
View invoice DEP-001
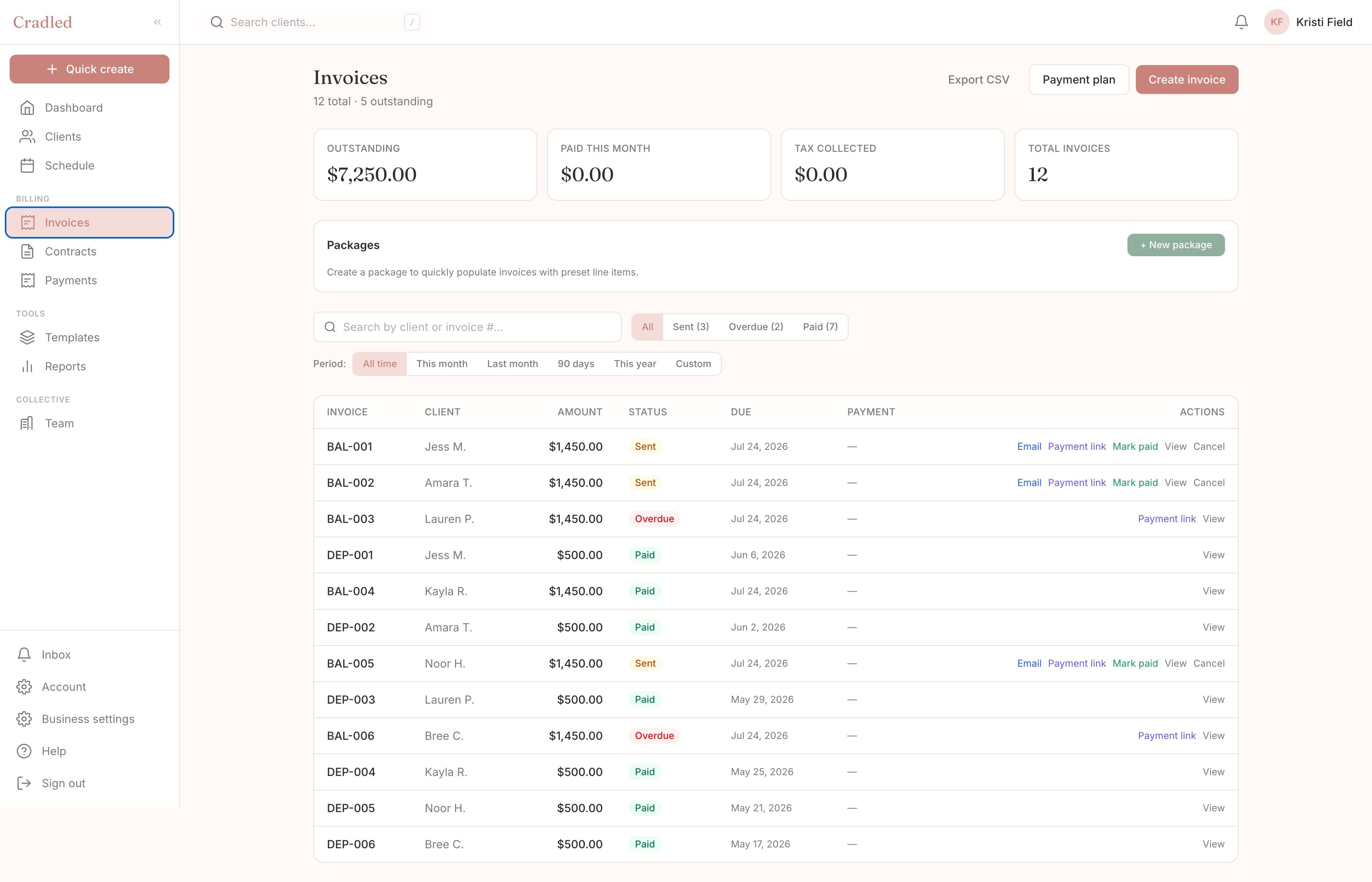1213,555
